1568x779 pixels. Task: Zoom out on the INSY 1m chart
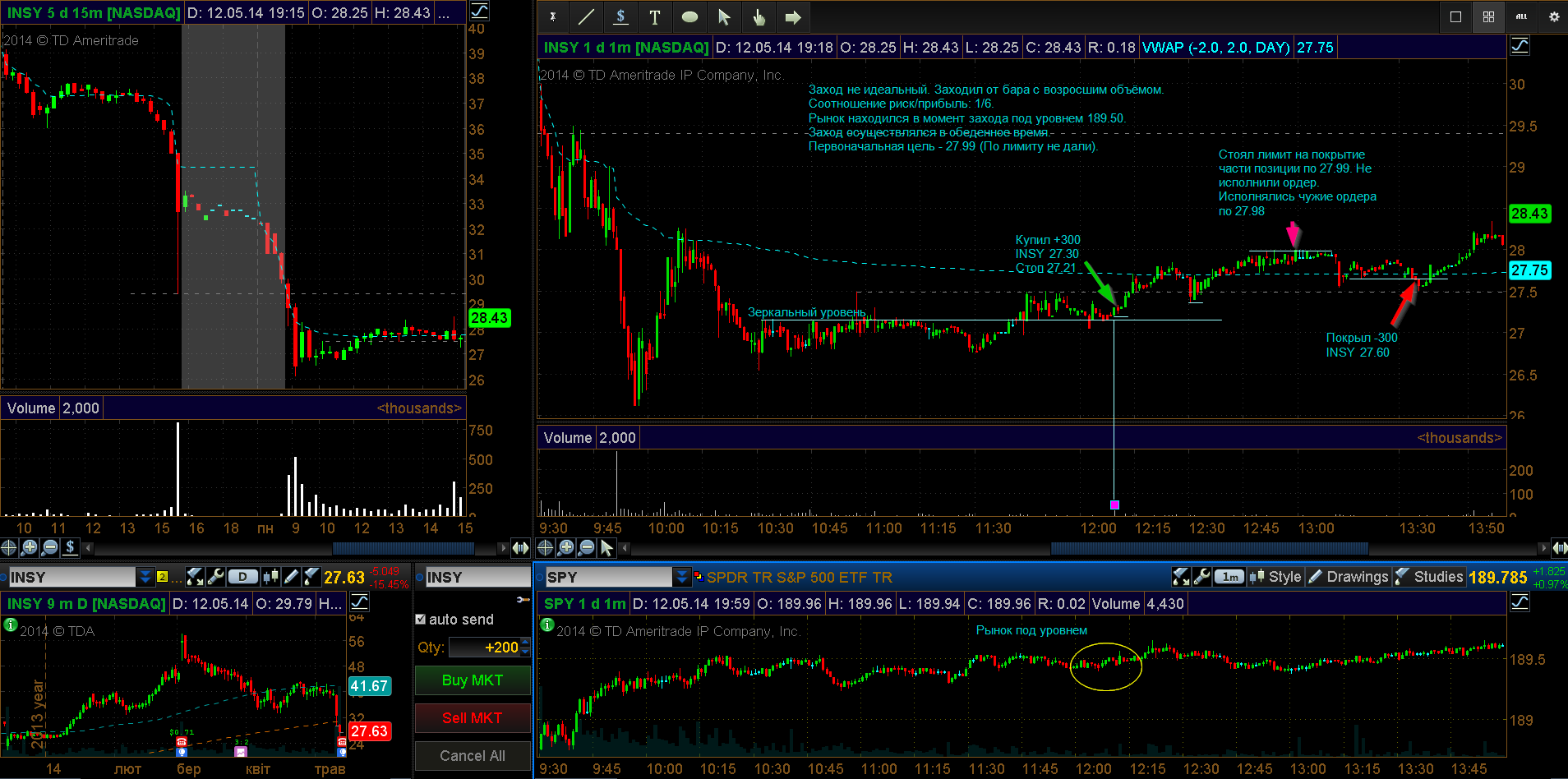click(587, 547)
